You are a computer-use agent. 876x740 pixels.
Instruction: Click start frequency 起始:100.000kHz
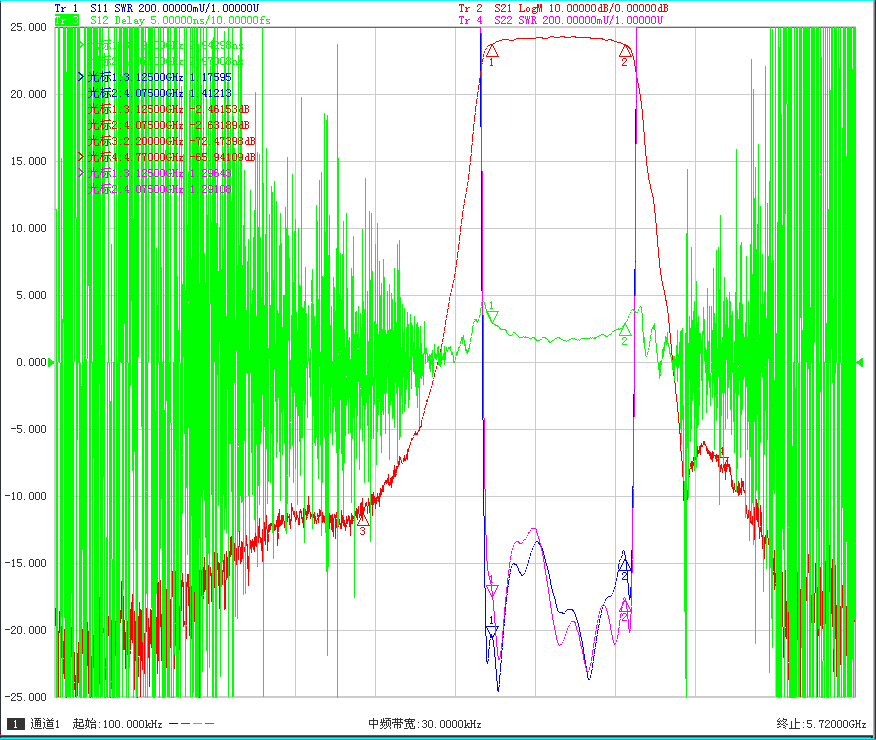click(x=117, y=724)
